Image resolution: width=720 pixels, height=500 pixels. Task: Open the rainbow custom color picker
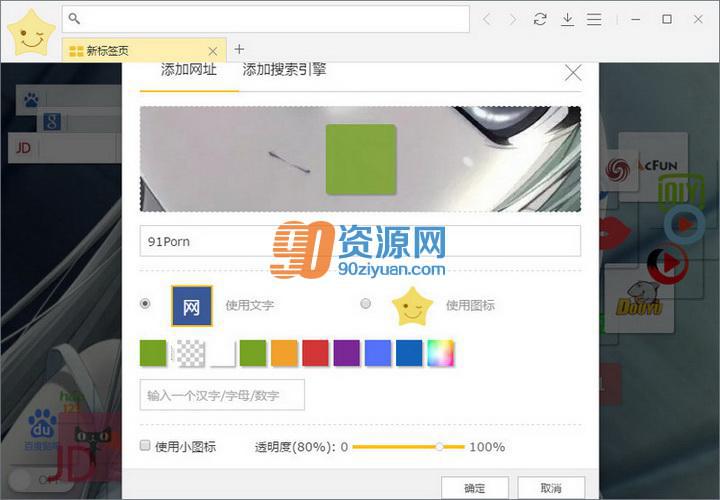(x=440, y=353)
